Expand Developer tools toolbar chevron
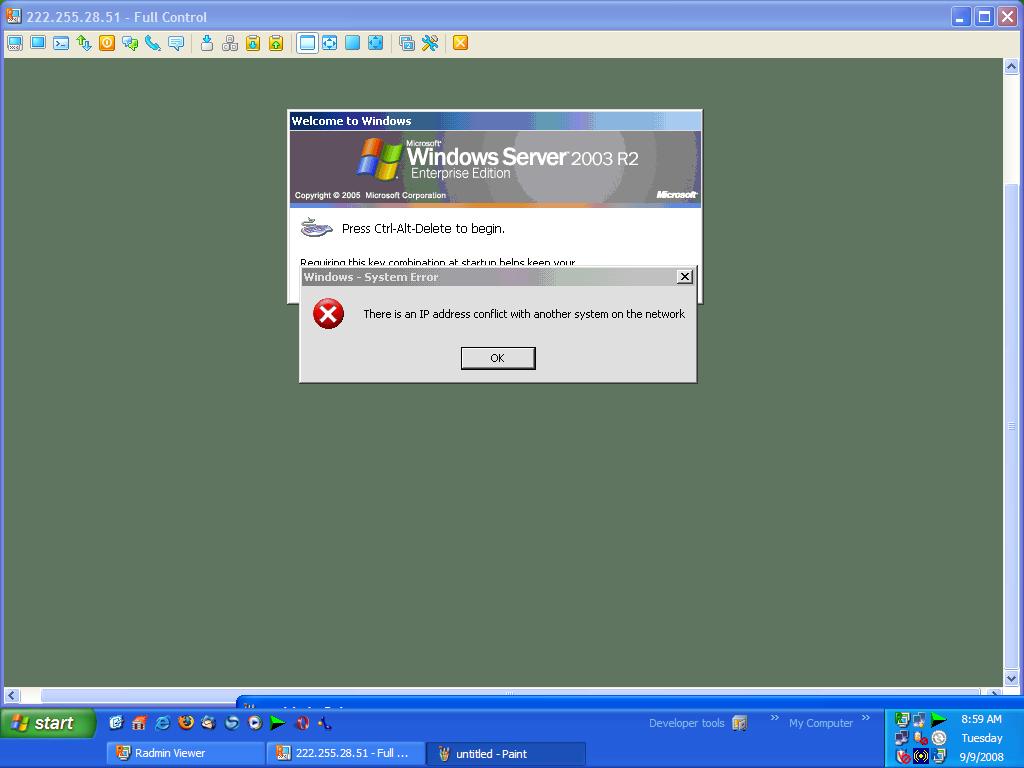This screenshot has width=1024, height=768. [x=775, y=718]
